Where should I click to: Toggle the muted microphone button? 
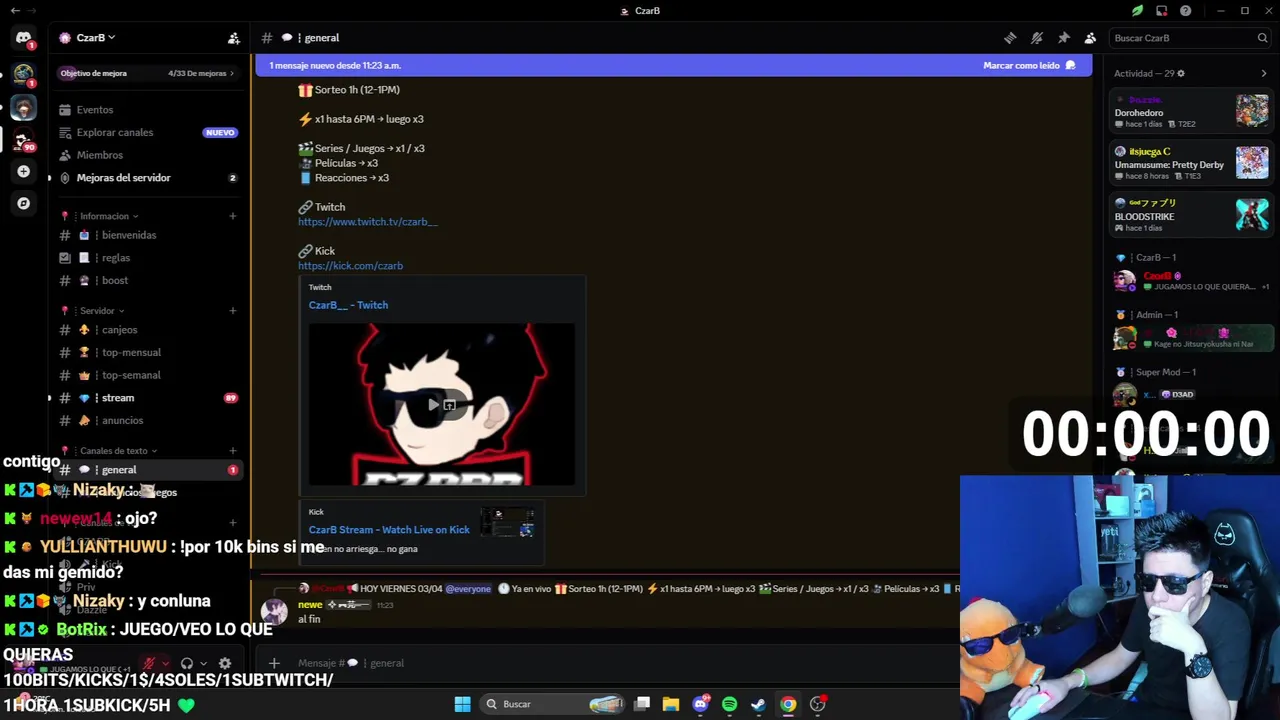click(x=149, y=663)
